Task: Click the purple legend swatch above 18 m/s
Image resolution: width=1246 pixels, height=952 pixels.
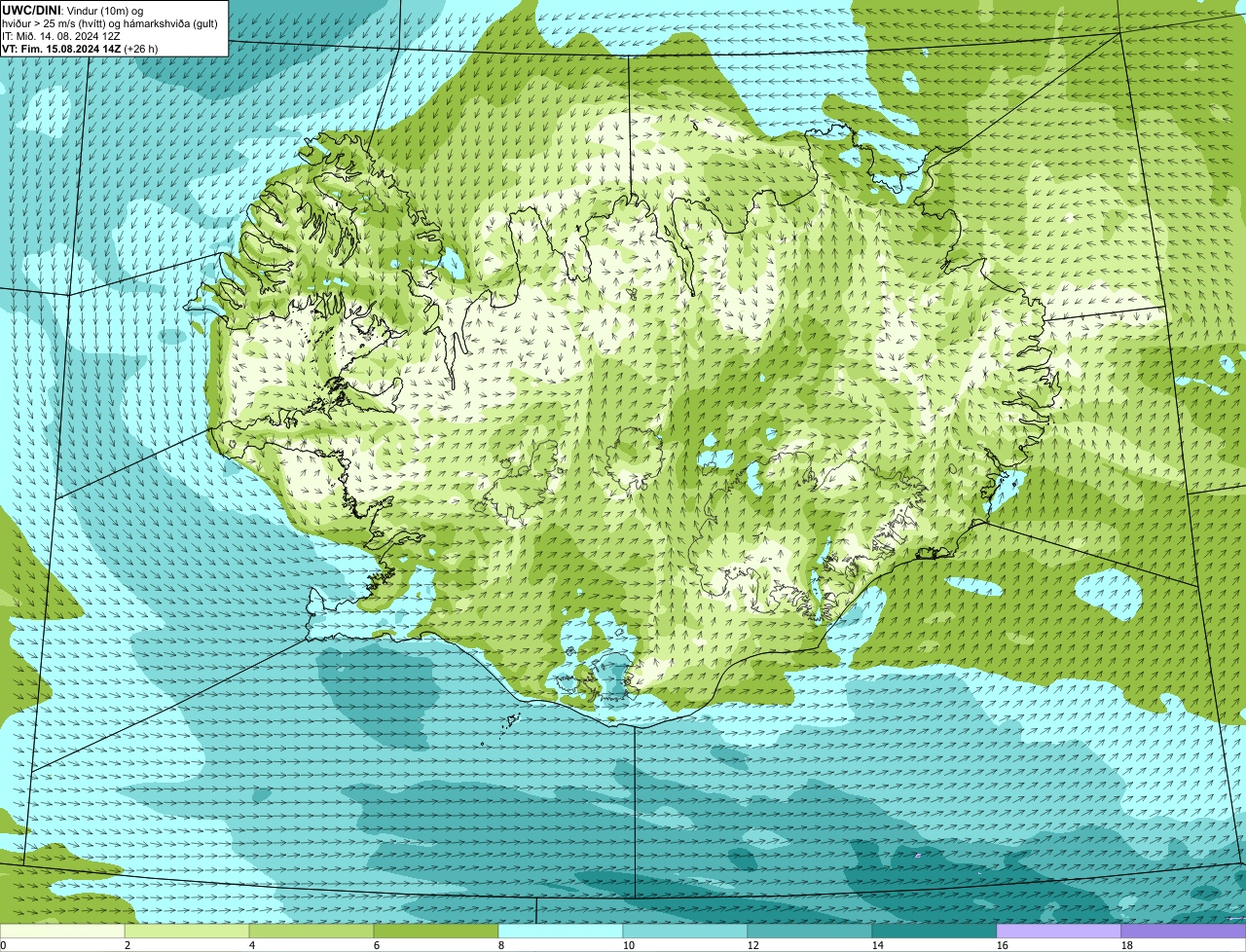Action: (x=1184, y=932)
